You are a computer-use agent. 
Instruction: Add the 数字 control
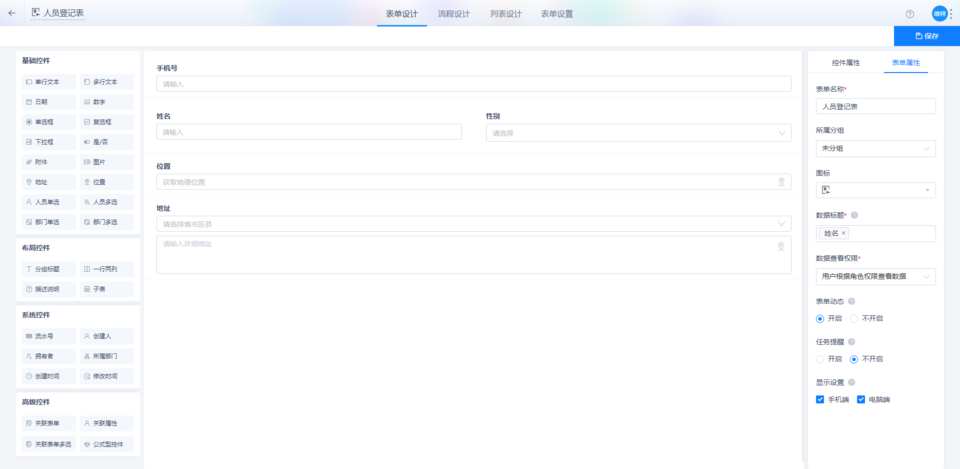[x=107, y=102]
